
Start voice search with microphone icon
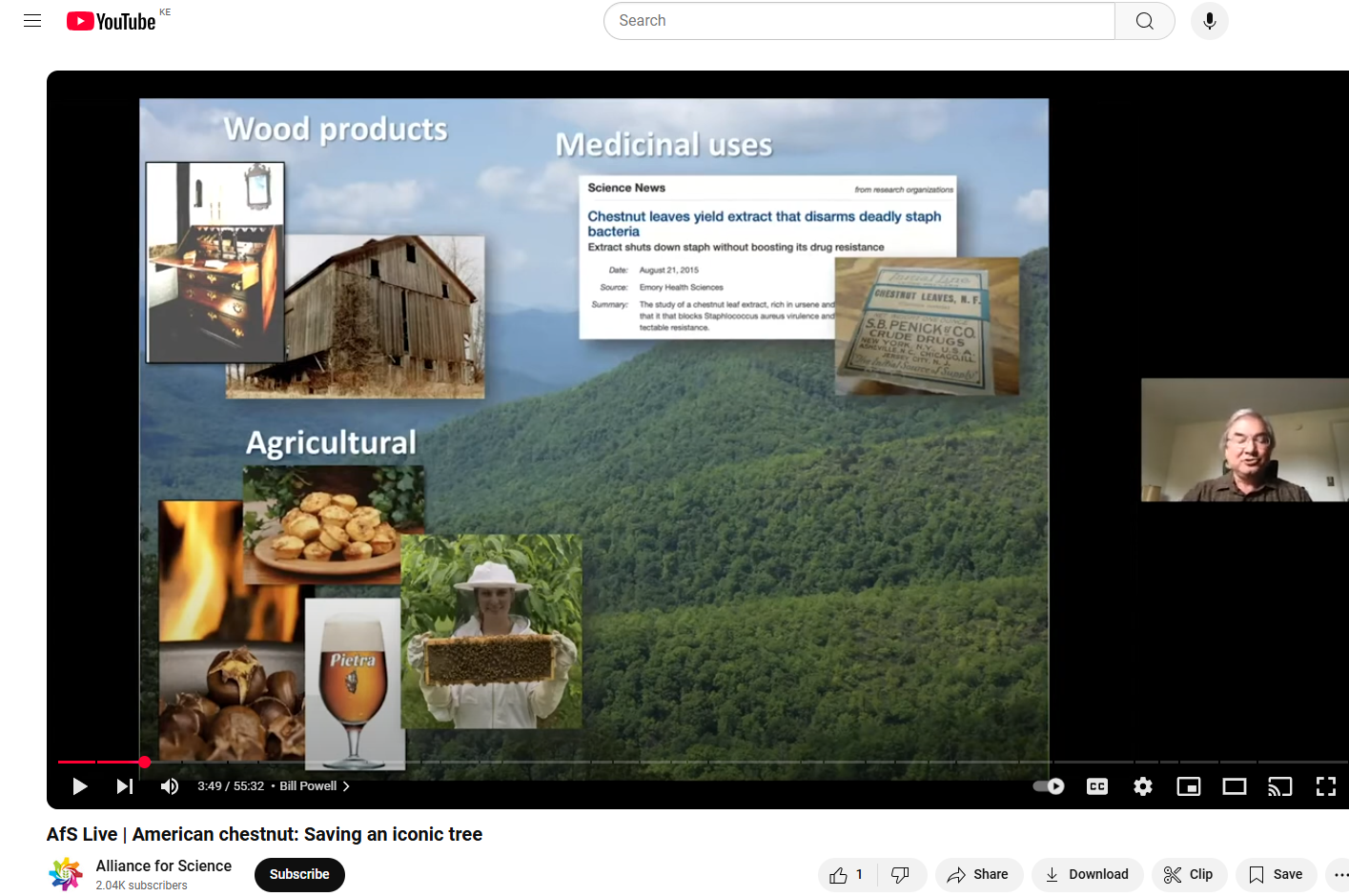pyautogui.click(x=1210, y=21)
